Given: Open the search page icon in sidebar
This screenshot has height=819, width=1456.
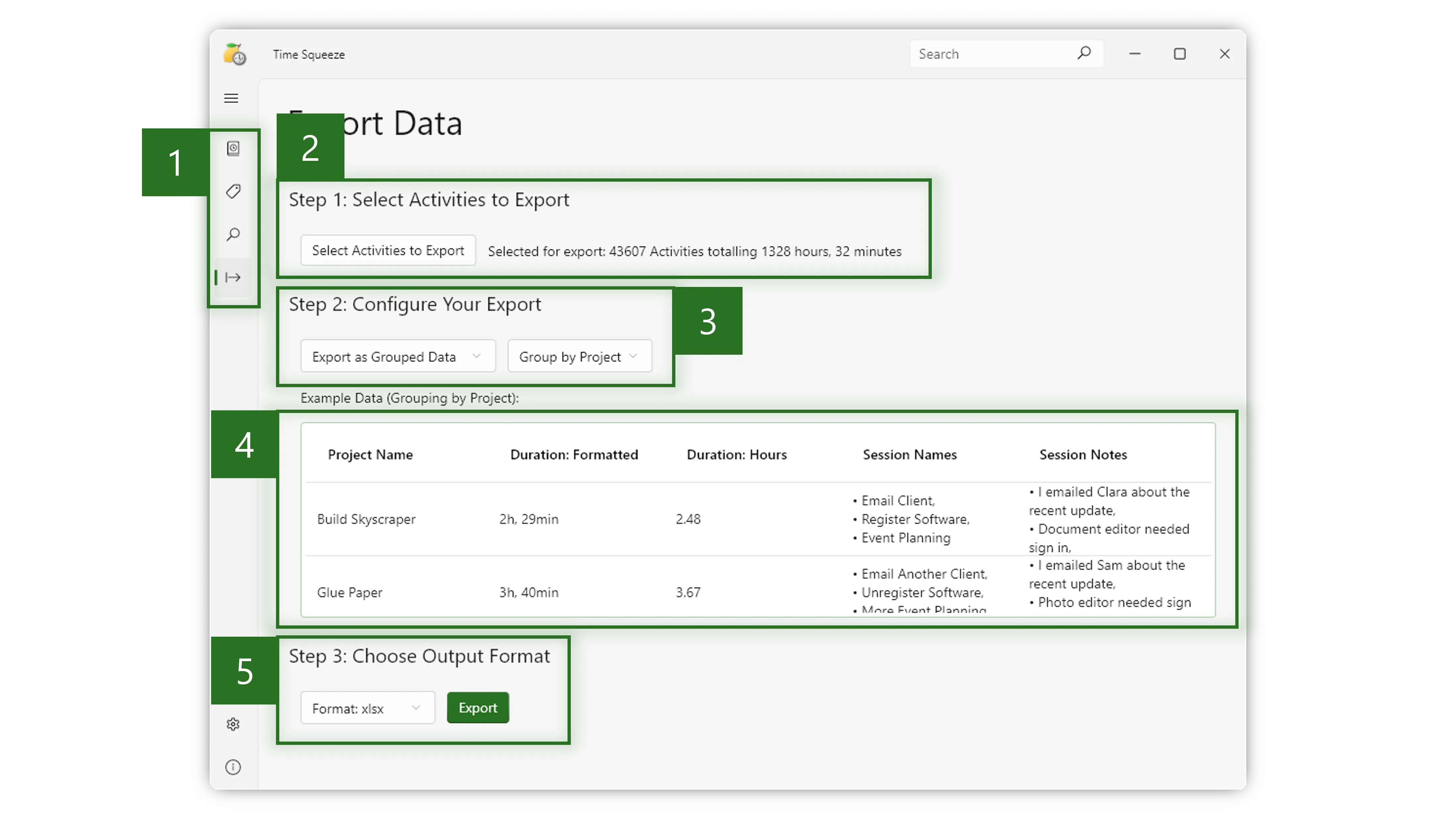Looking at the screenshot, I should point(233,234).
